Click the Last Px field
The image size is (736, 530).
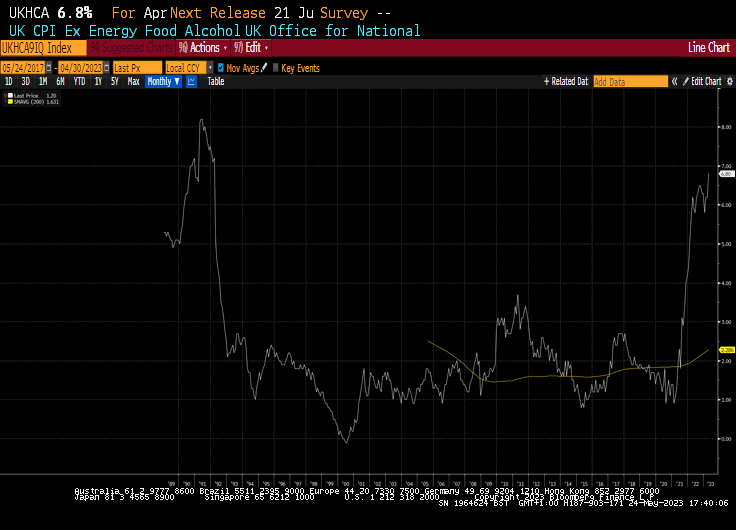137,68
